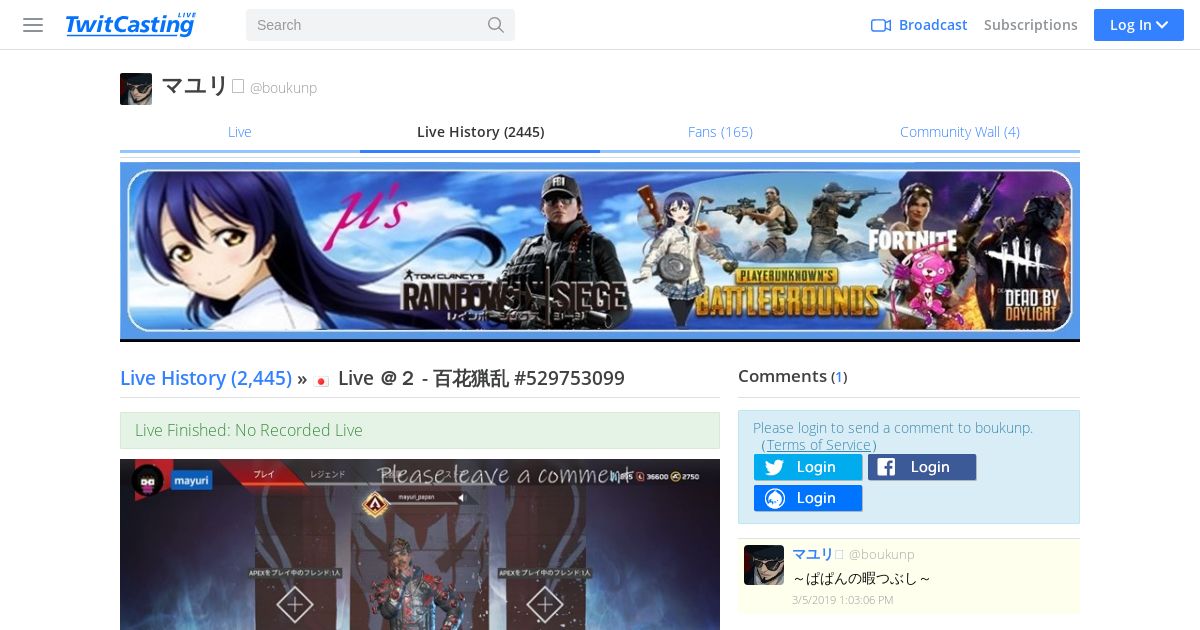Click the @boukunp handle in header
This screenshot has height=630, width=1200.
tap(283, 88)
